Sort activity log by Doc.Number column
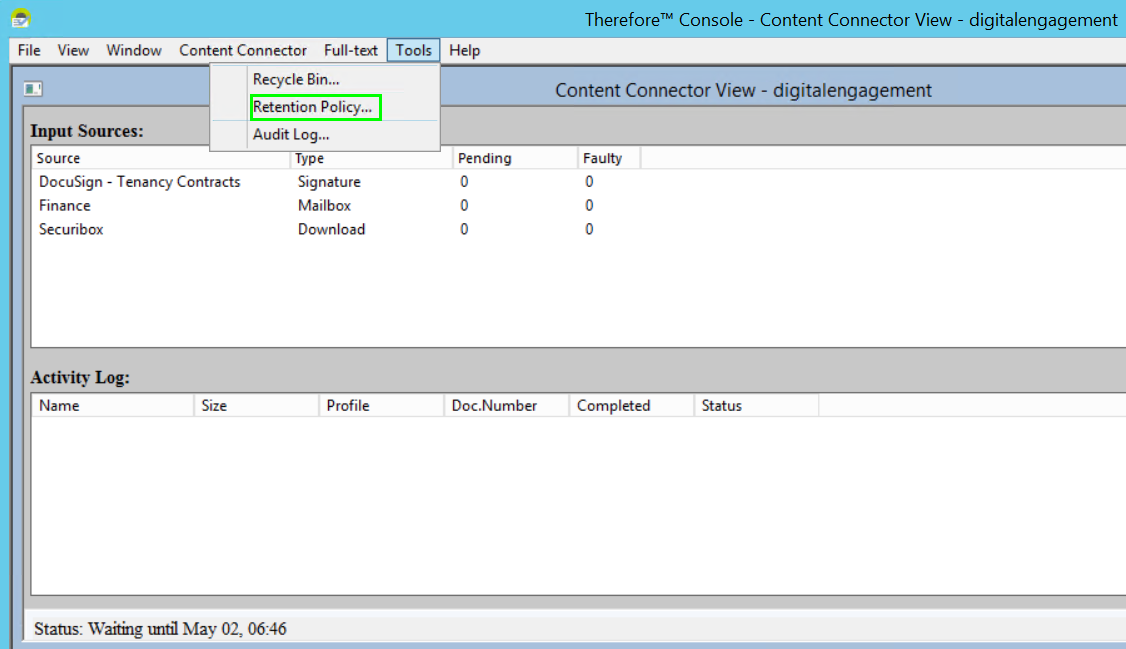This screenshot has width=1126, height=649. point(506,406)
